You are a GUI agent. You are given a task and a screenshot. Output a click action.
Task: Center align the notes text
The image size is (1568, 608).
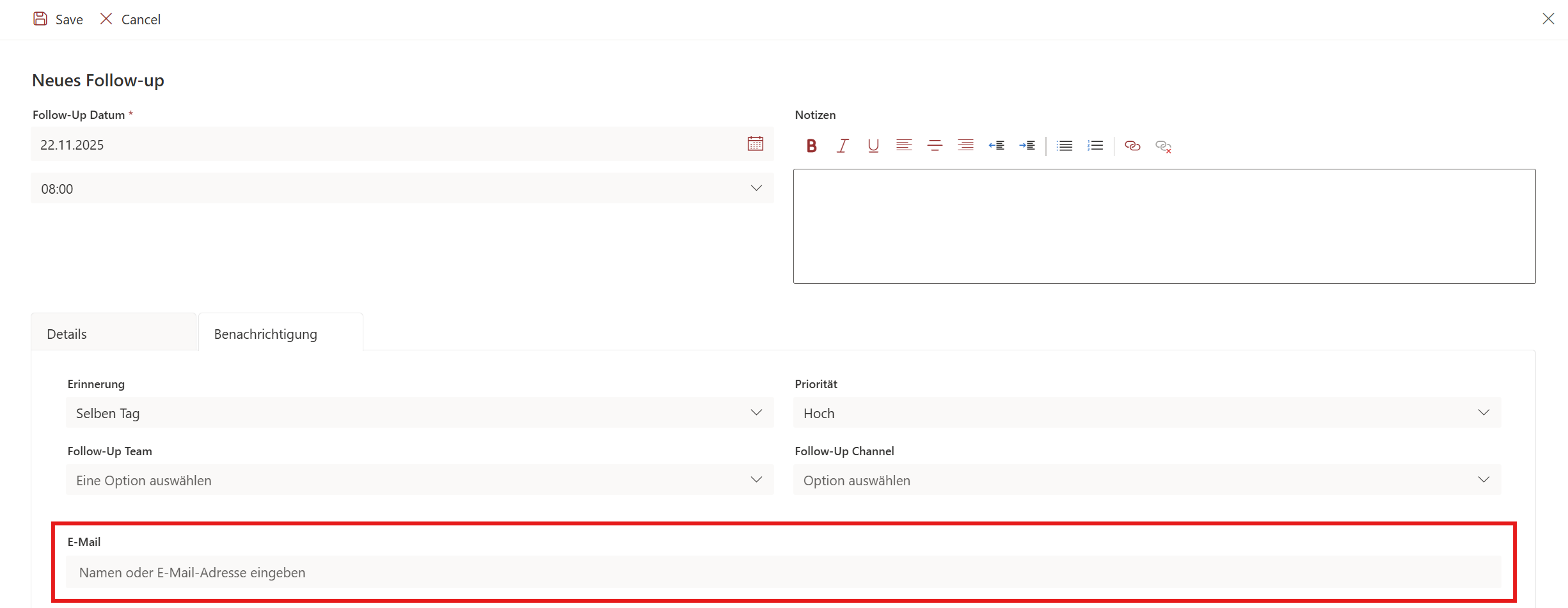click(x=935, y=146)
